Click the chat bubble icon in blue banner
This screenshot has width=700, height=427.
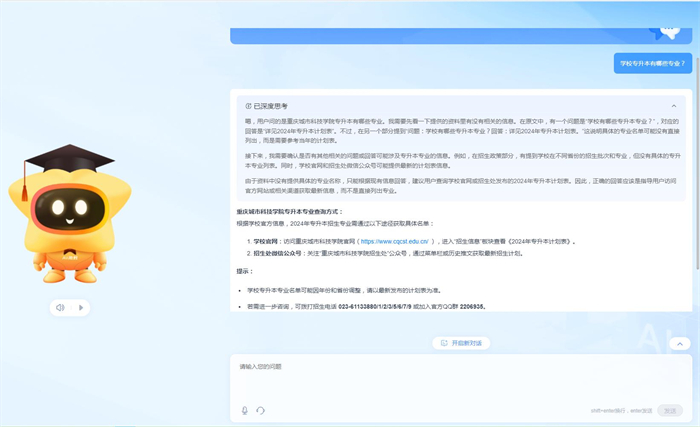[664, 29]
